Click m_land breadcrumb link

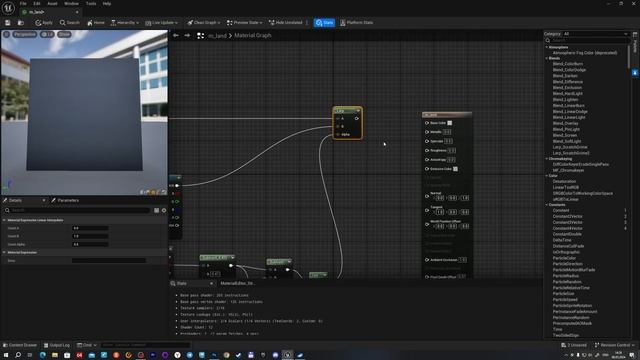pyautogui.click(x=217, y=36)
